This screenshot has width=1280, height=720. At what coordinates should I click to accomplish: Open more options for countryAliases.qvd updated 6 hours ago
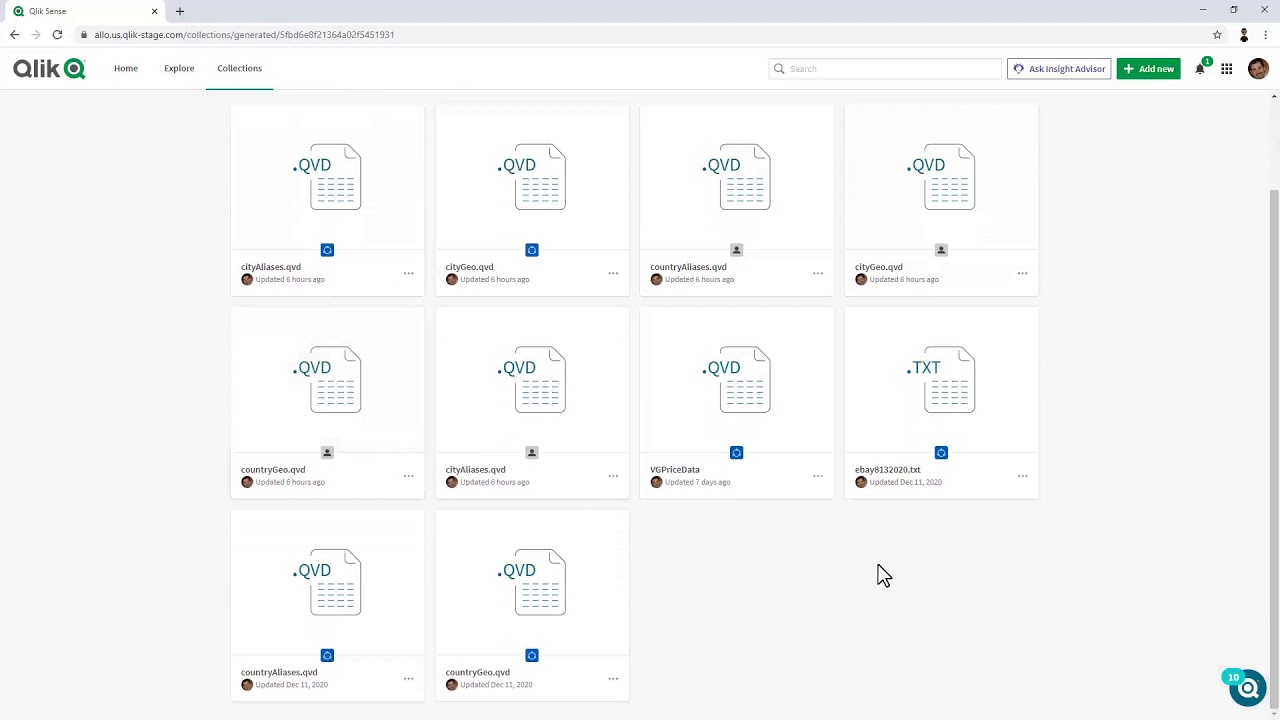click(x=818, y=273)
